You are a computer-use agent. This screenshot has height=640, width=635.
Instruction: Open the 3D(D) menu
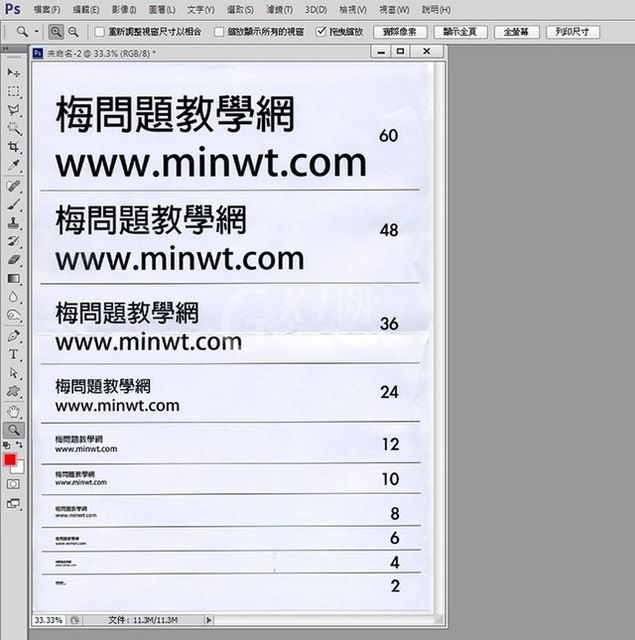tap(316, 10)
